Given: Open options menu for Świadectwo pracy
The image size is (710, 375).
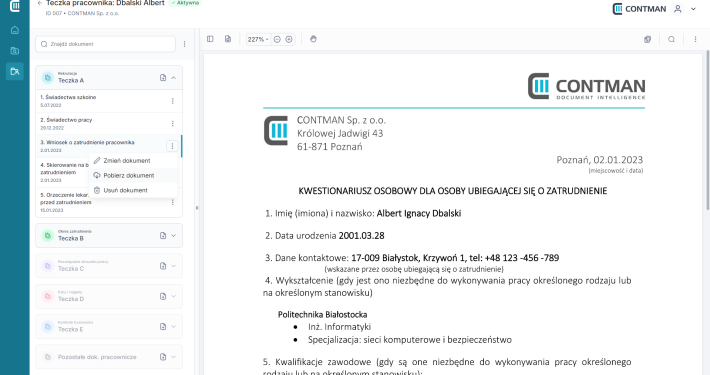Looking at the screenshot, I should tap(173, 123).
